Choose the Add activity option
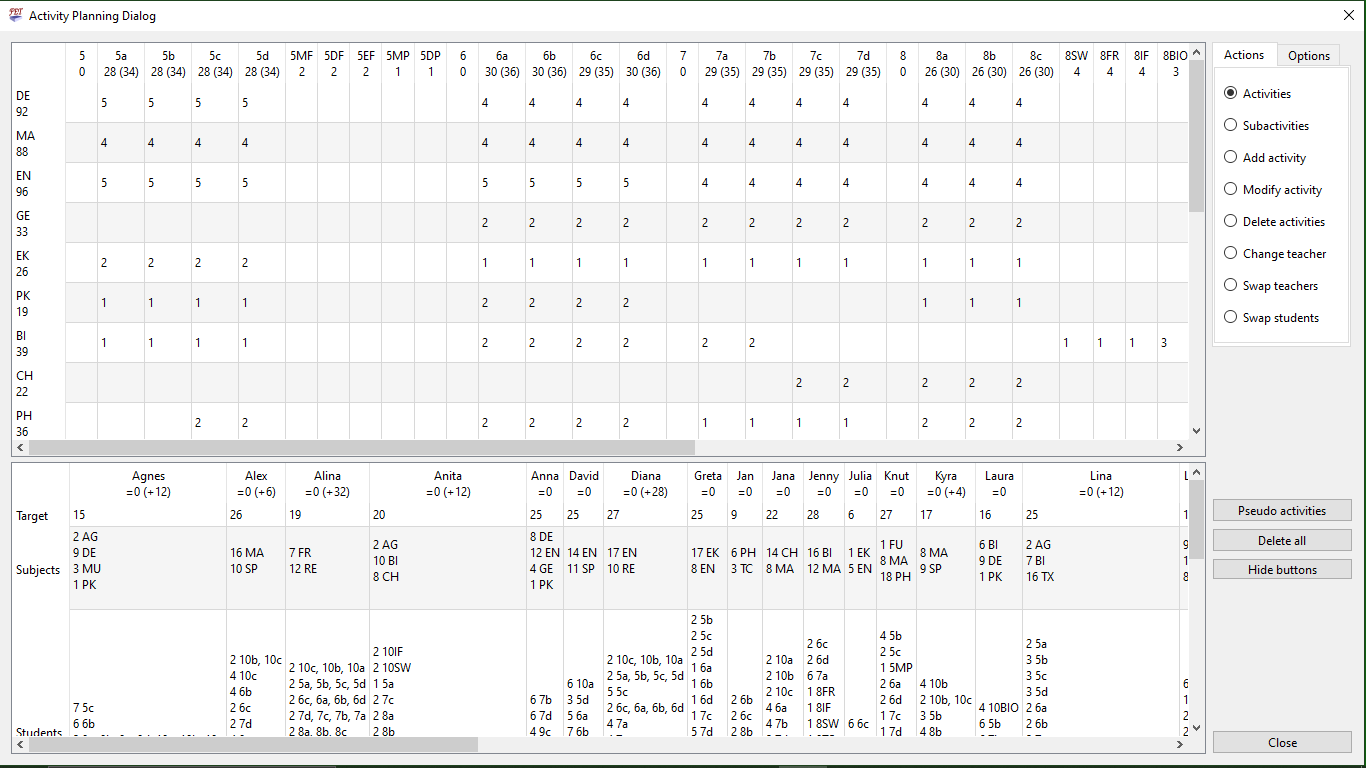This screenshot has height=768, width=1366. click(1265, 158)
